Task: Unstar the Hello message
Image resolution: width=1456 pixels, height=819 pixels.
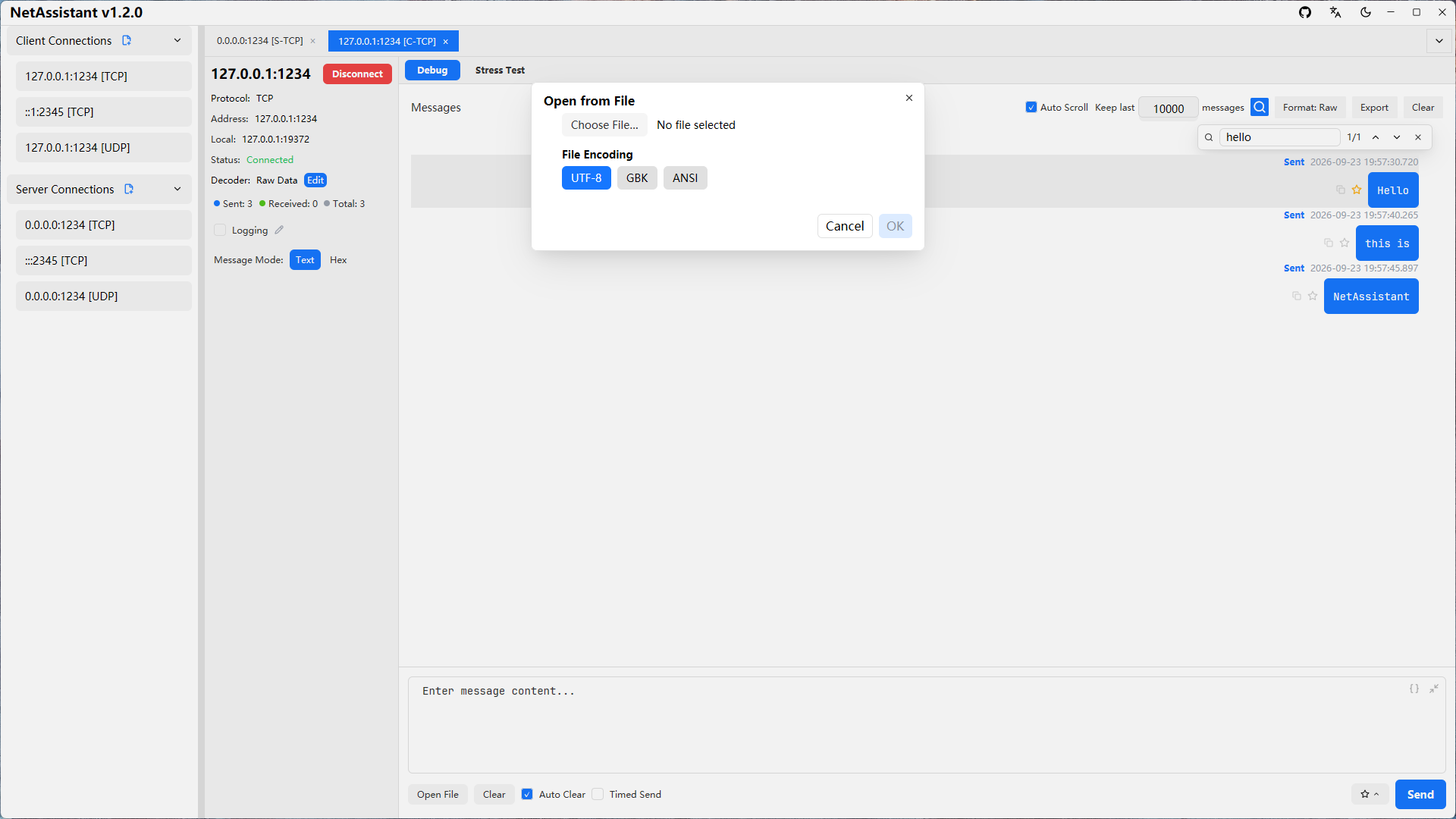Action: tap(1357, 190)
